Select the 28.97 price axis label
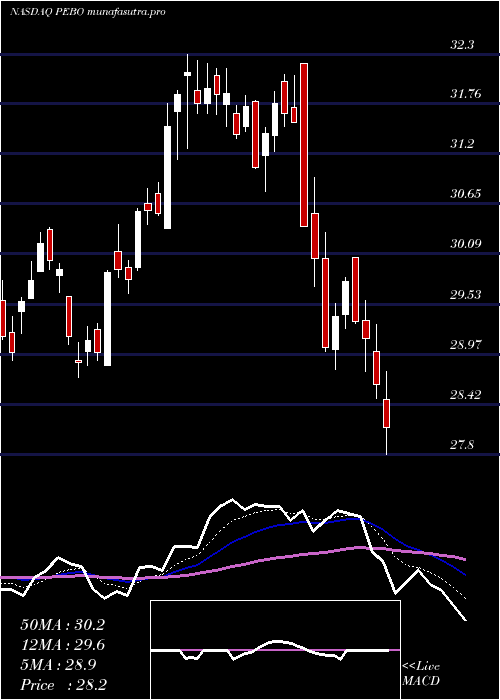Image resolution: width=500 pixels, height=700 pixels. (465, 345)
